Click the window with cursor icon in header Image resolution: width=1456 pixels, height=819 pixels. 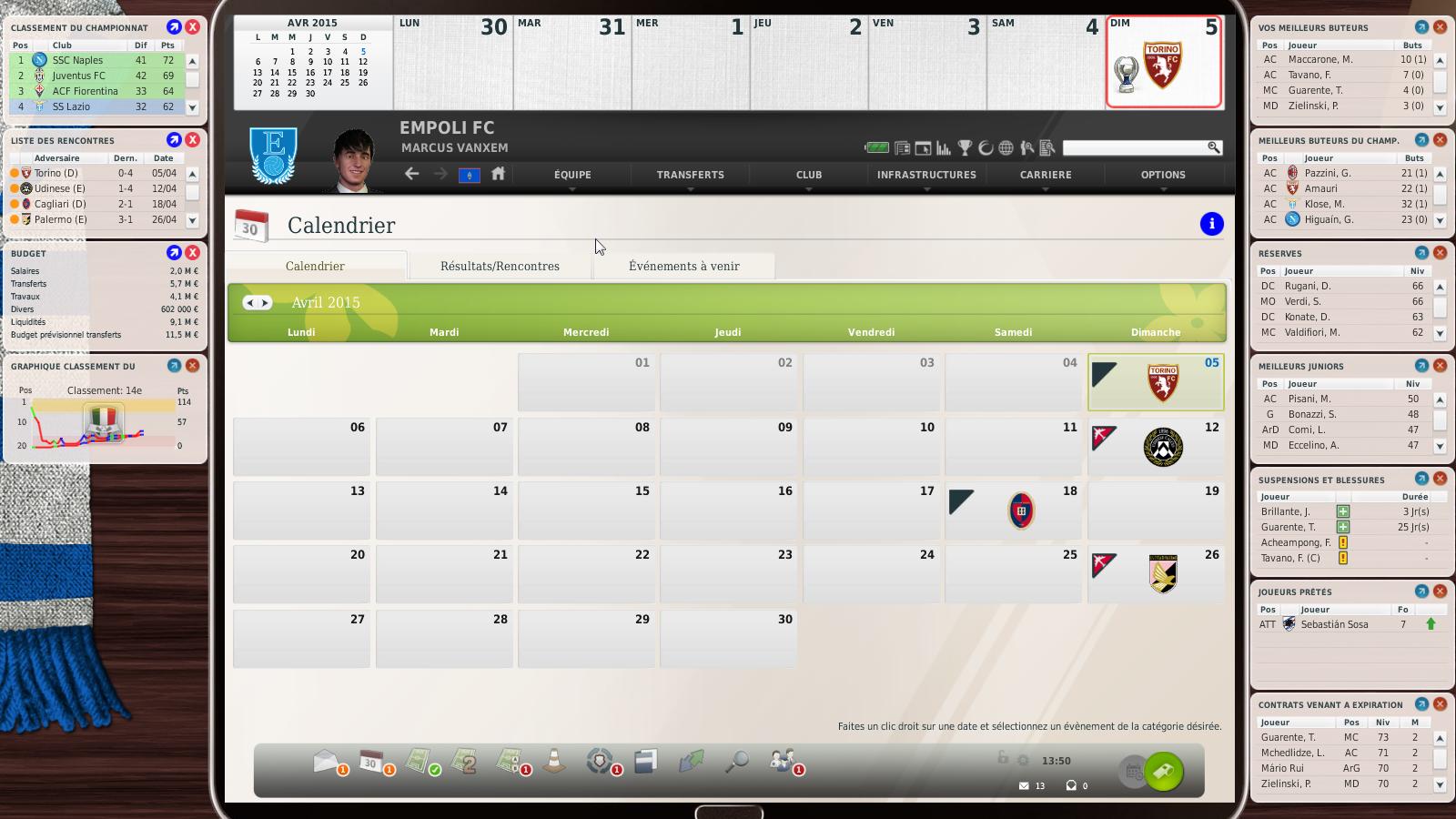tap(923, 147)
